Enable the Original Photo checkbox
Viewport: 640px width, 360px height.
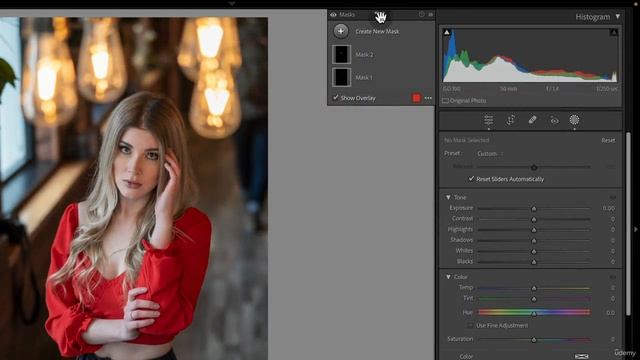tap(445, 100)
